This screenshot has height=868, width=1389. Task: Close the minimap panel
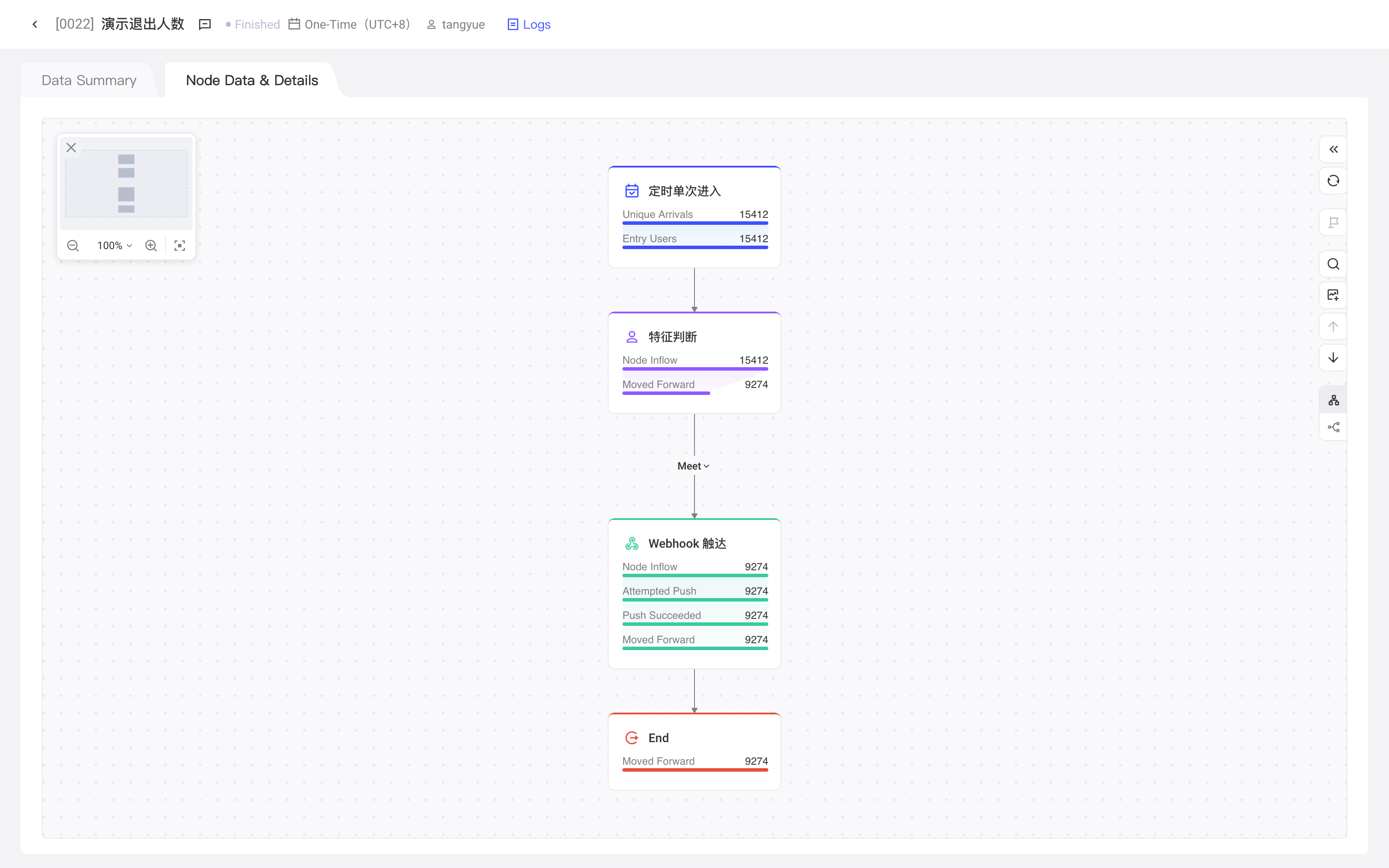[x=71, y=148]
